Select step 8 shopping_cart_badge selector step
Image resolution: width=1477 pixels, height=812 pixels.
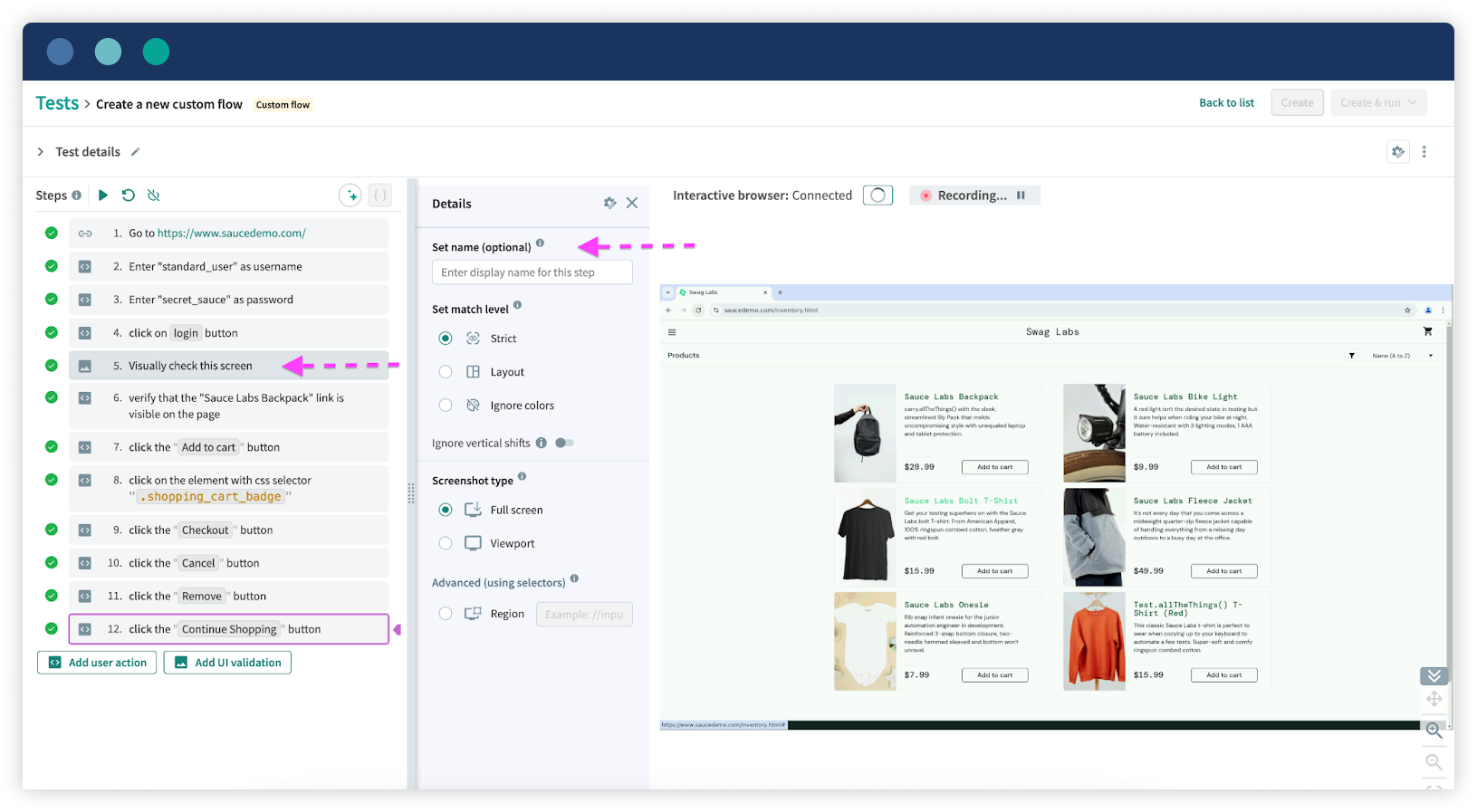click(228, 489)
